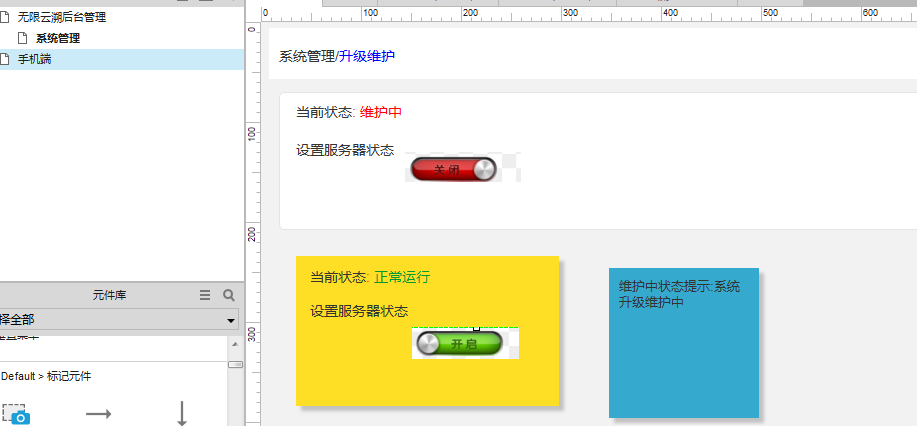Click the red 维护中 status text

(x=381, y=112)
